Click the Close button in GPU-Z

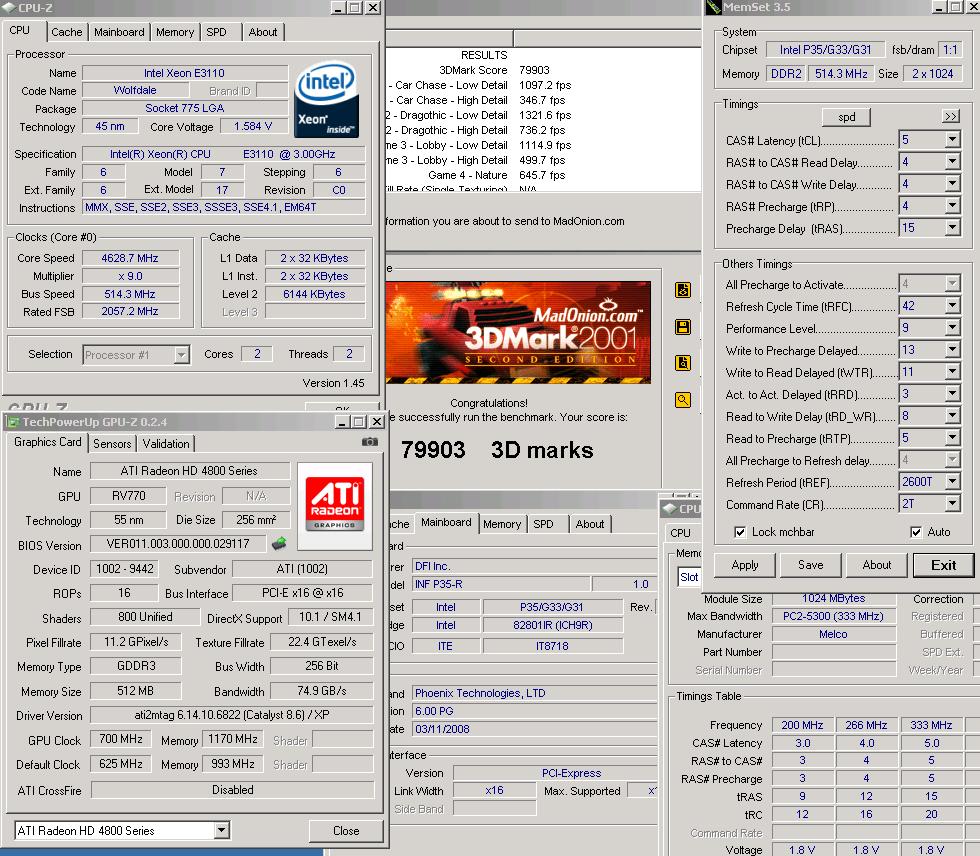point(346,830)
